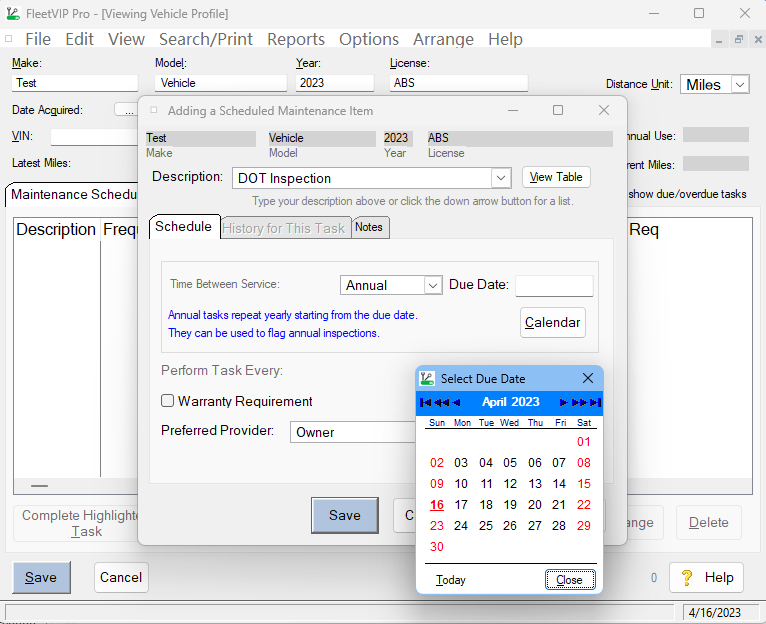Click the Preferred Provider Owner combo box

click(x=353, y=432)
